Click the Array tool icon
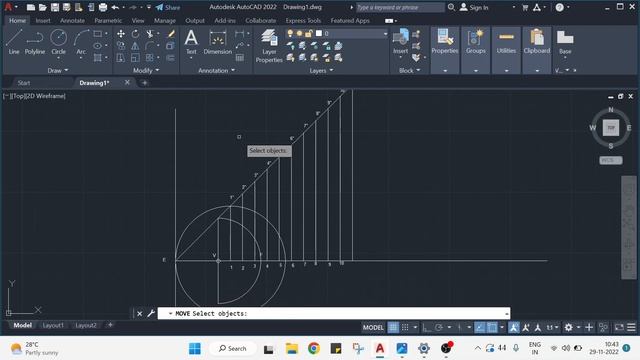The height and width of the screenshot is (360, 640). (150, 58)
